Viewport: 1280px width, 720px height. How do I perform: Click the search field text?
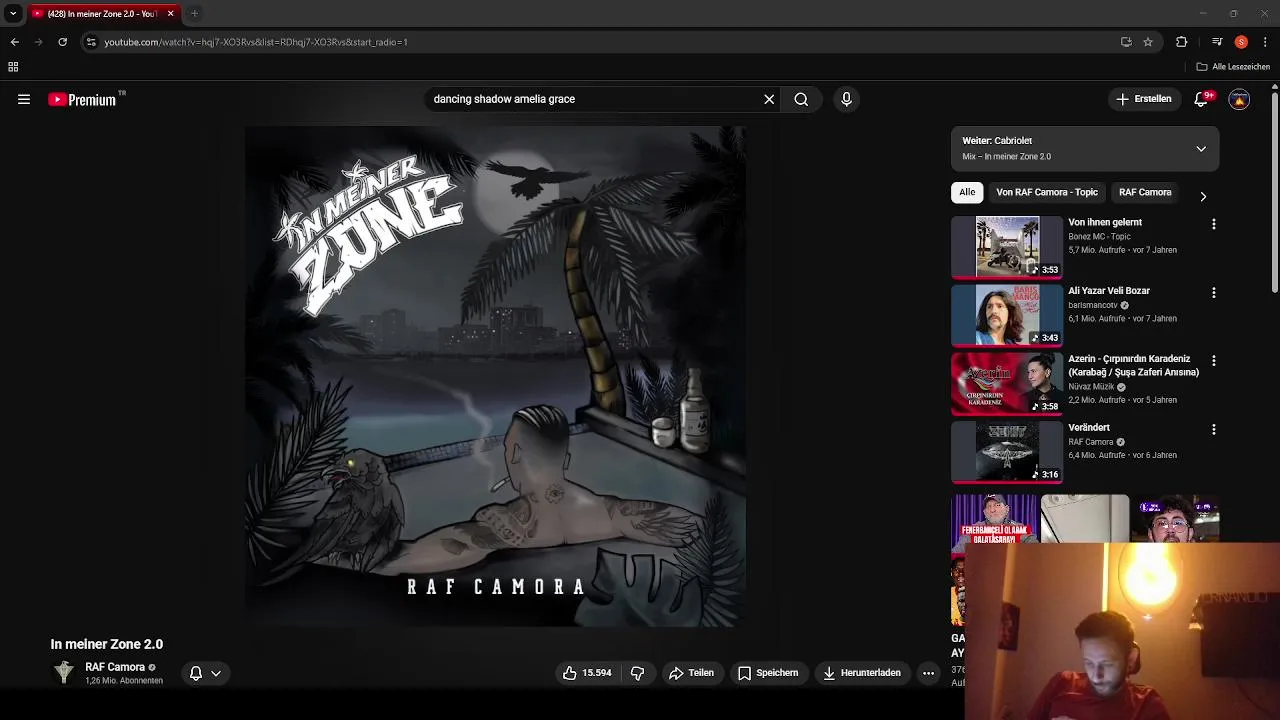pyautogui.click(x=504, y=99)
